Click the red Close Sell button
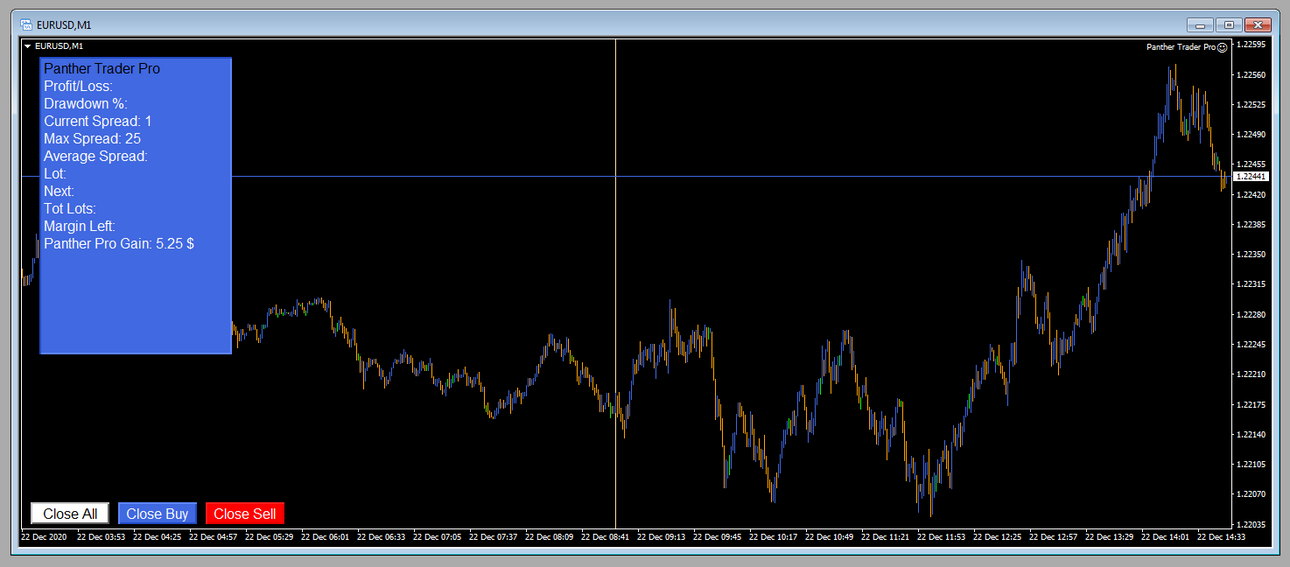This screenshot has height=567, width=1290. 245,513
